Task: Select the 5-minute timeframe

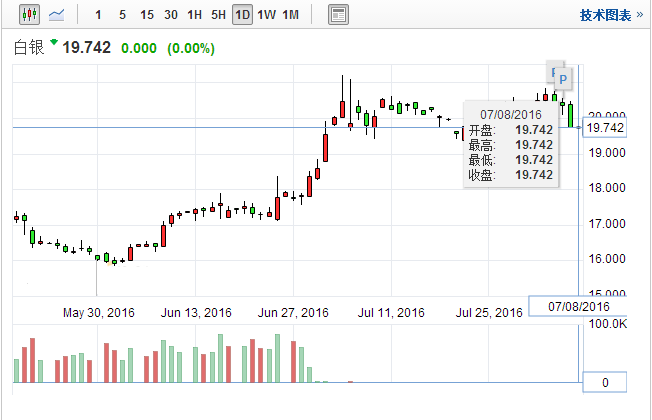Action: point(121,15)
